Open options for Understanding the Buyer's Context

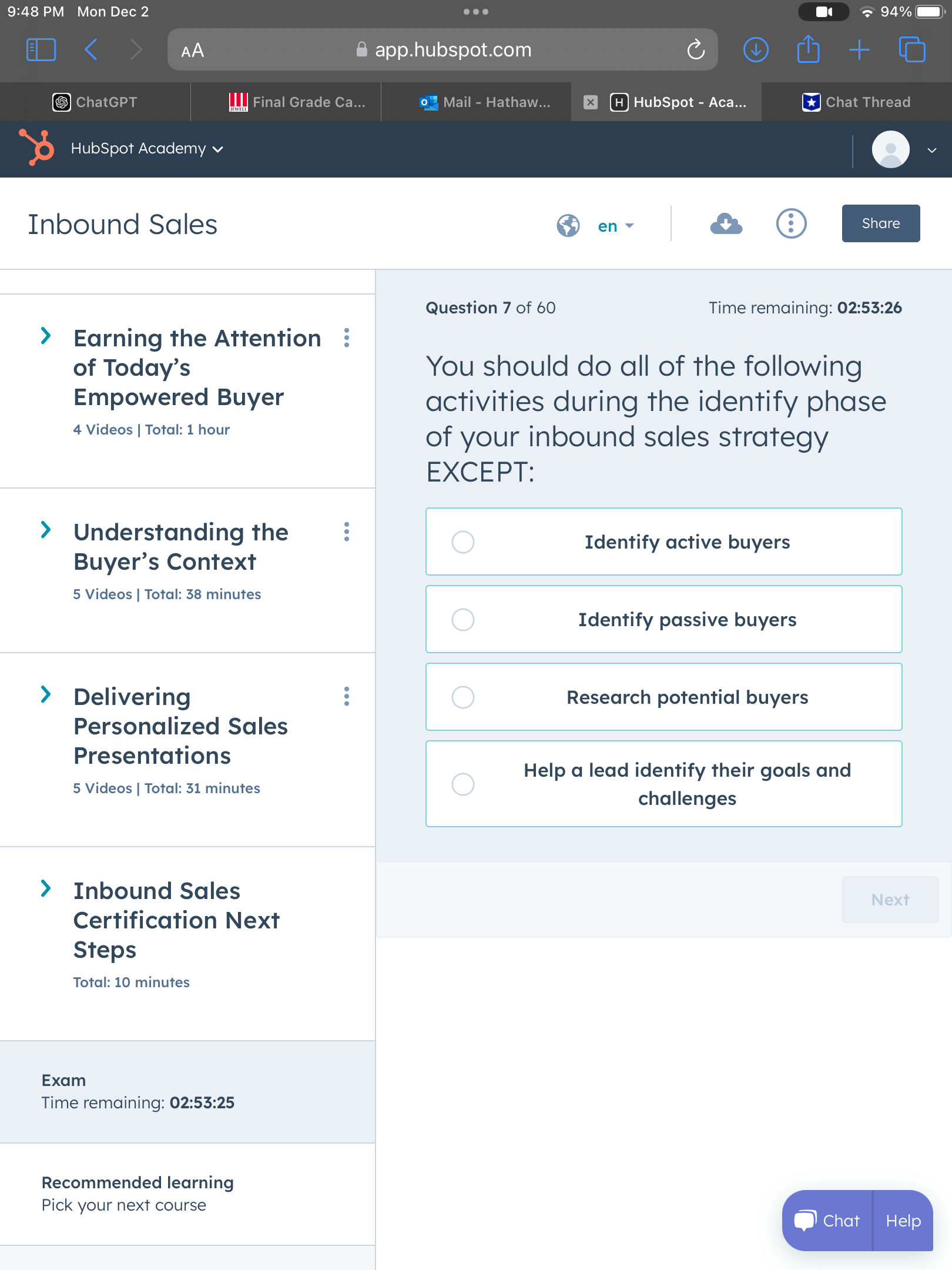pos(347,532)
